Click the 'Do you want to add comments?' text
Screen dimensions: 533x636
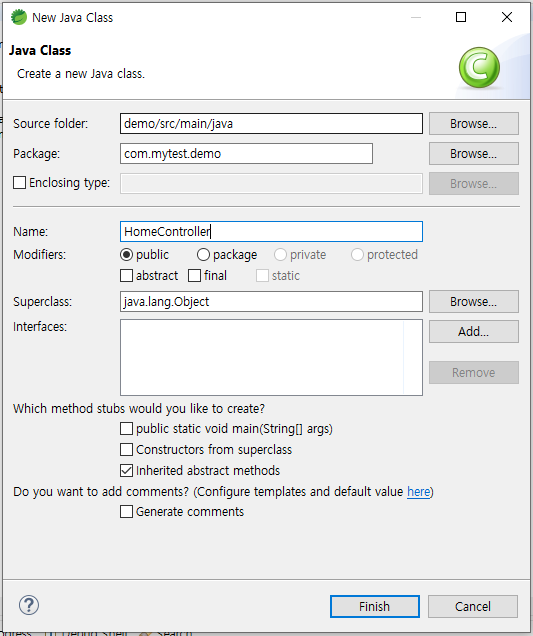point(101,492)
